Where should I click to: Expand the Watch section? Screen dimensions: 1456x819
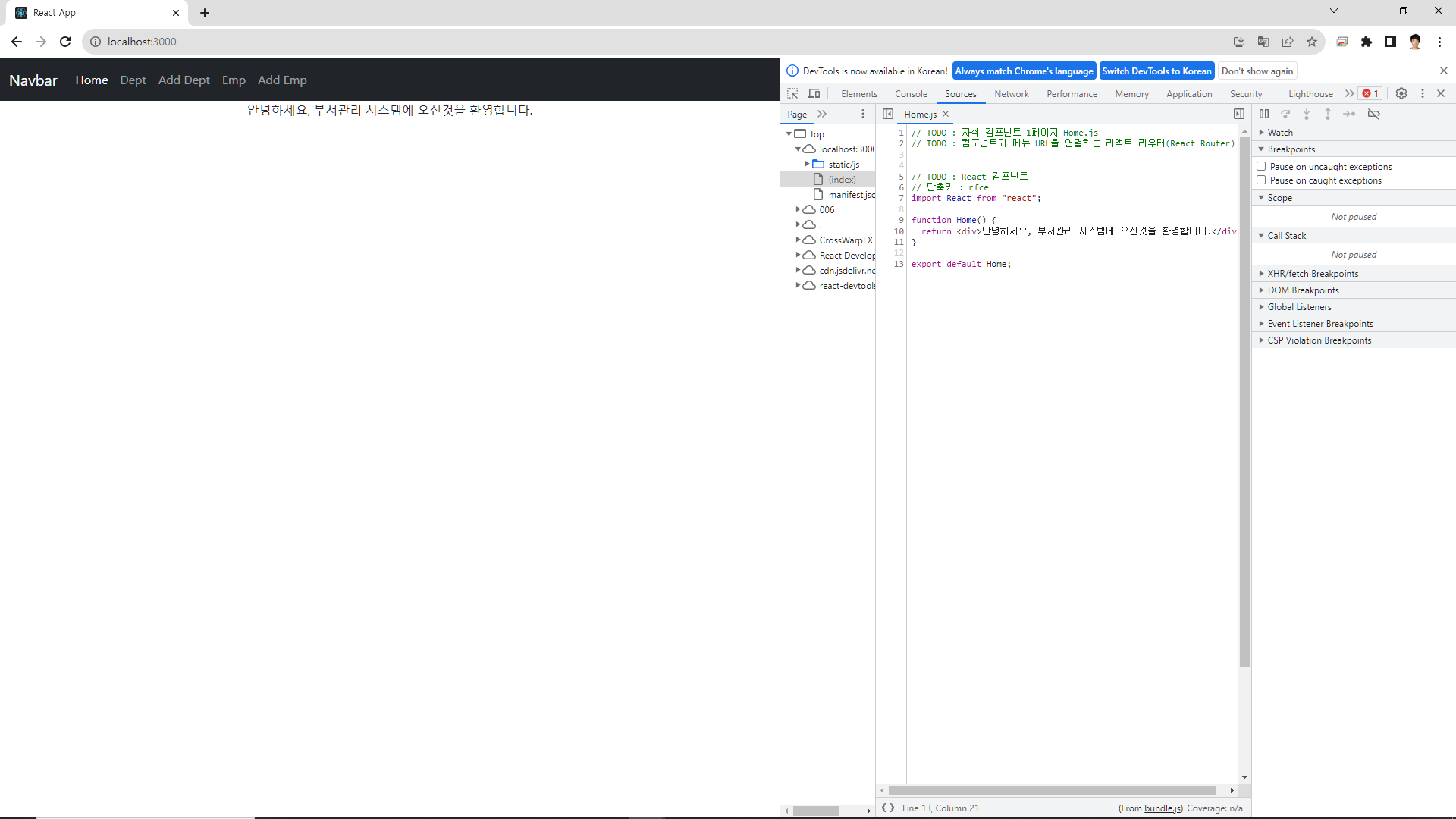(x=1280, y=133)
